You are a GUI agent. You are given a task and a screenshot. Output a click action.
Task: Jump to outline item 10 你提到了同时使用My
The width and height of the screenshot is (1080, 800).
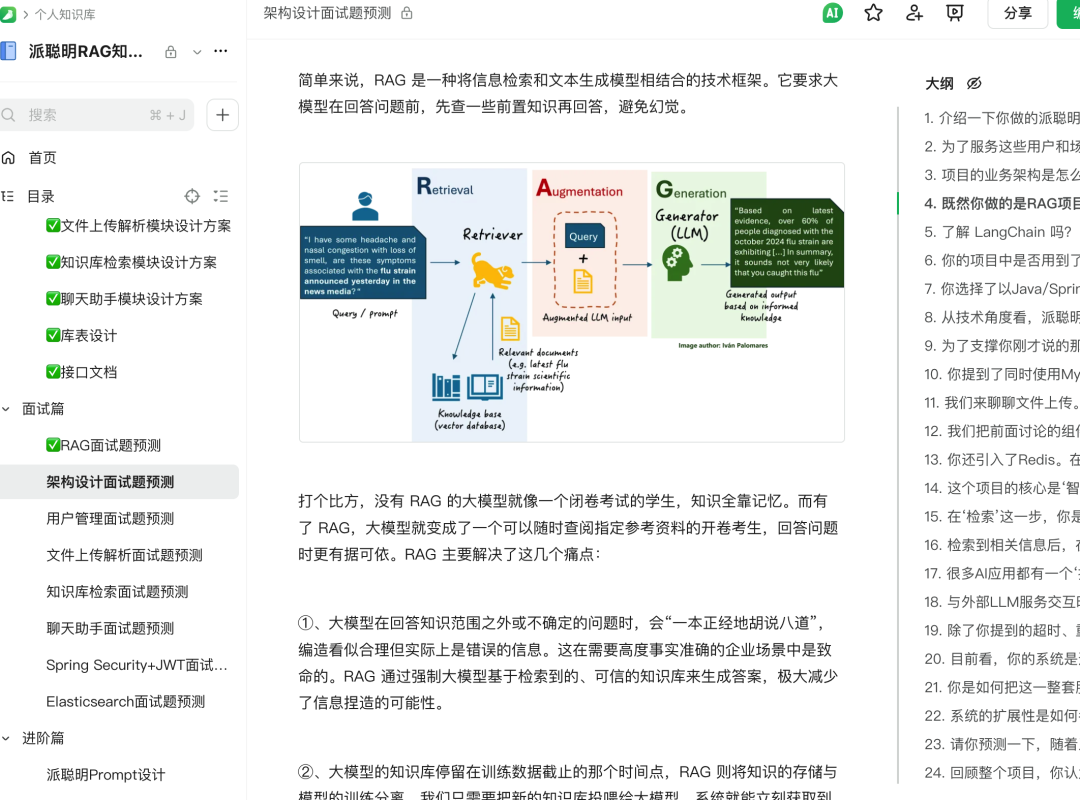tap(1001, 374)
